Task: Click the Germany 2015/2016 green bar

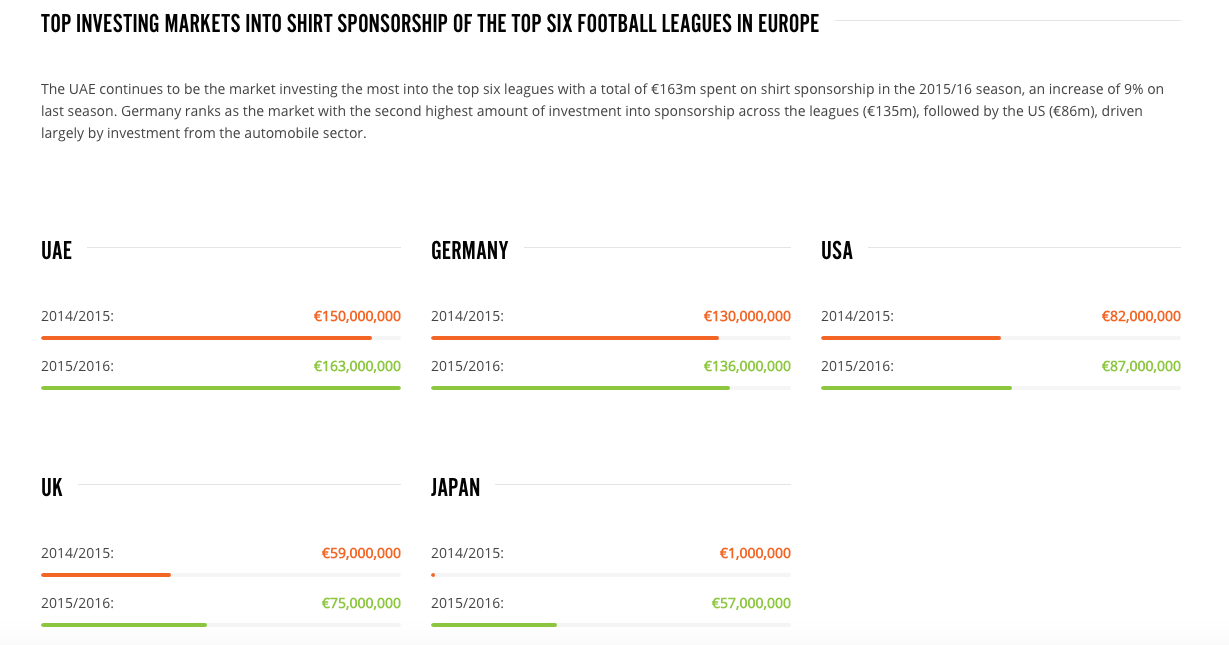Action: [x=580, y=388]
